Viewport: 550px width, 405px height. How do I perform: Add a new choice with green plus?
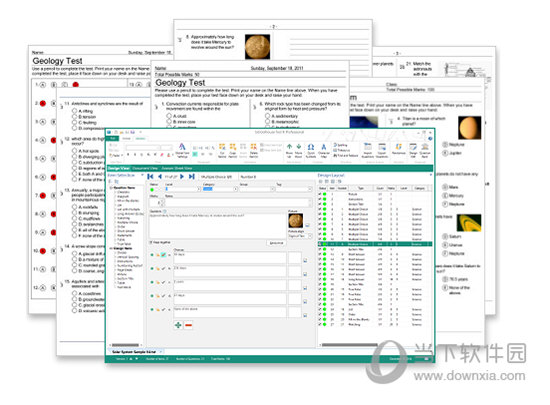tap(178, 325)
